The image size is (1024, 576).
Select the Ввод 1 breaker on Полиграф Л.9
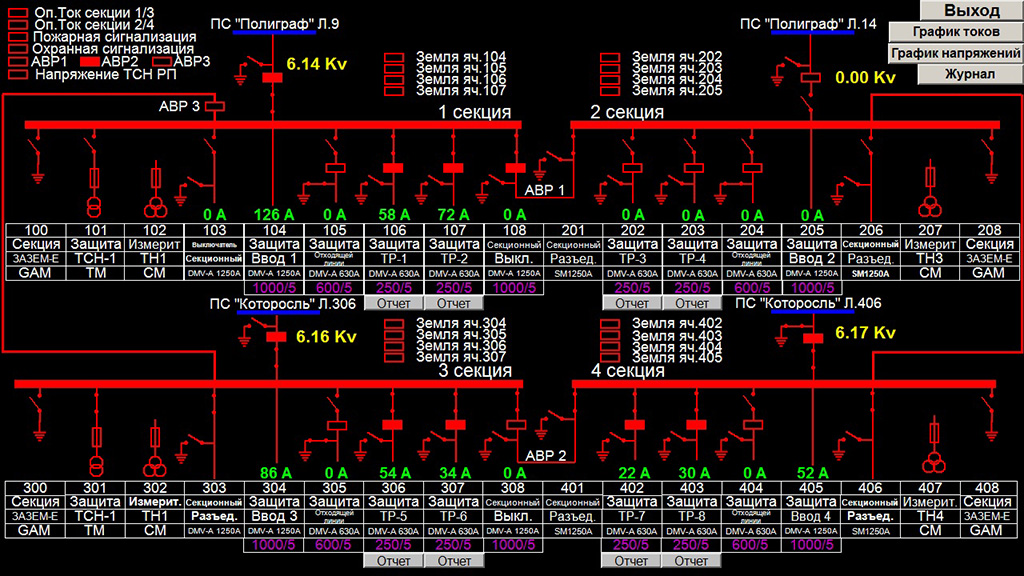[272, 78]
